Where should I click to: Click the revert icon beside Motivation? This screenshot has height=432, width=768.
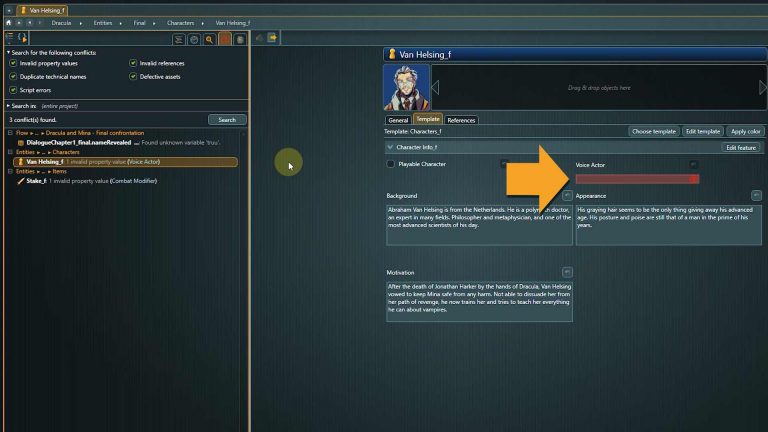point(567,272)
